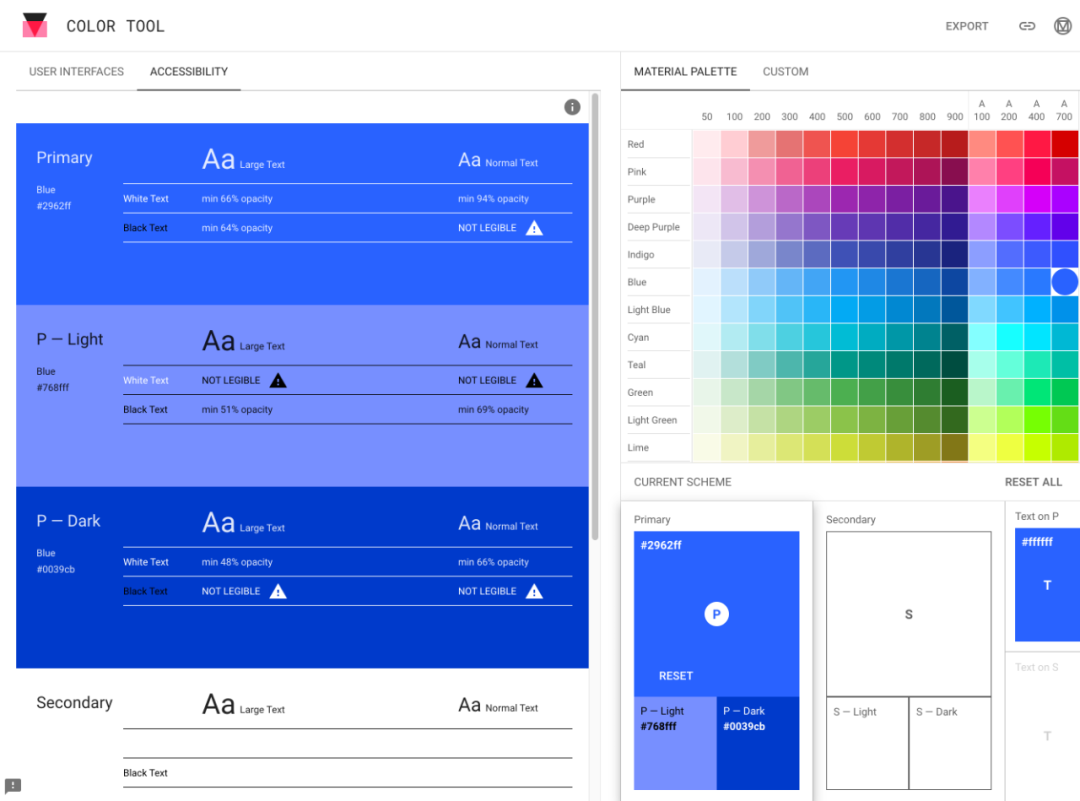Click the accessibility panel vertical scrollbar
Image resolution: width=1080 pixels, height=801 pixels.
pyautogui.click(x=594, y=317)
